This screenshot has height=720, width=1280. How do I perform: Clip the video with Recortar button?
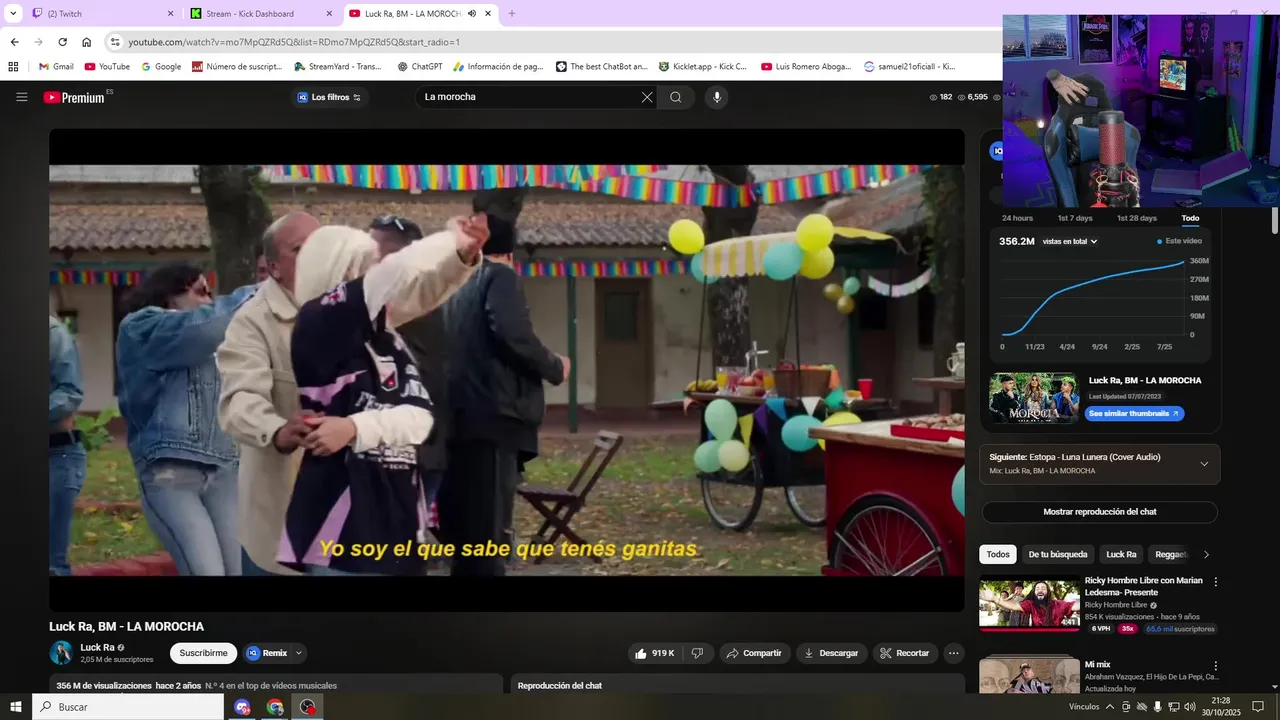point(905,653)
